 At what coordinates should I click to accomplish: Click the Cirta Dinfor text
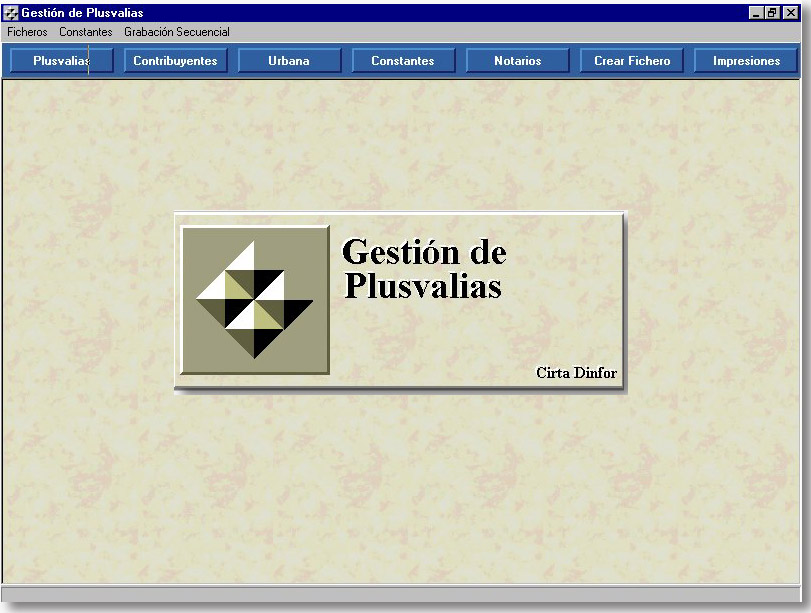tap(576, 373)
